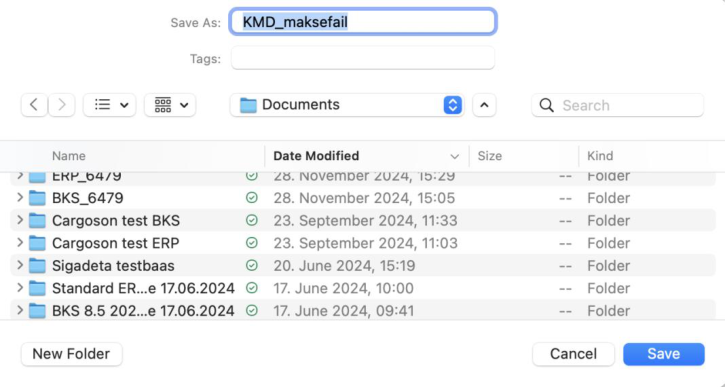Click the sync checkmark for Sigadeta testbaas
The width and height of the screenshot is (725, 387).
pos(252,265)
